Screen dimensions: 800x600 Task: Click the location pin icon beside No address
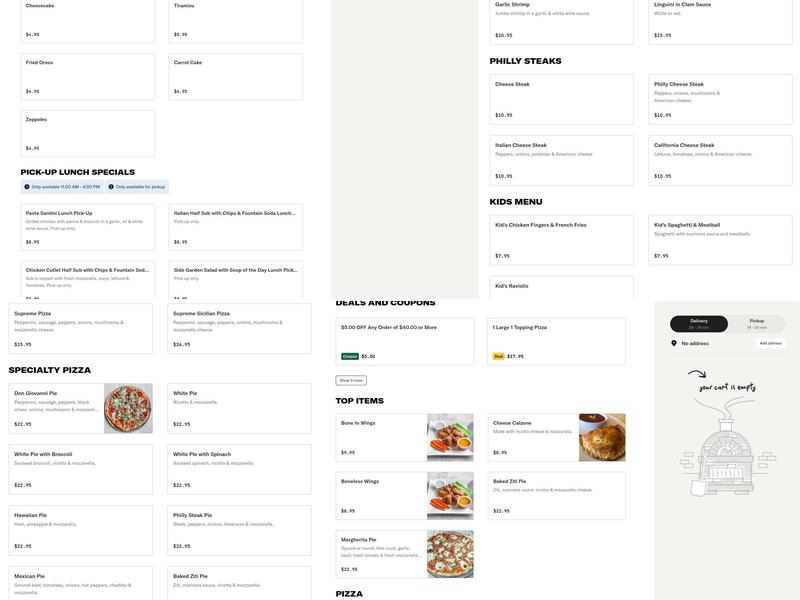[x=674, y=343]
